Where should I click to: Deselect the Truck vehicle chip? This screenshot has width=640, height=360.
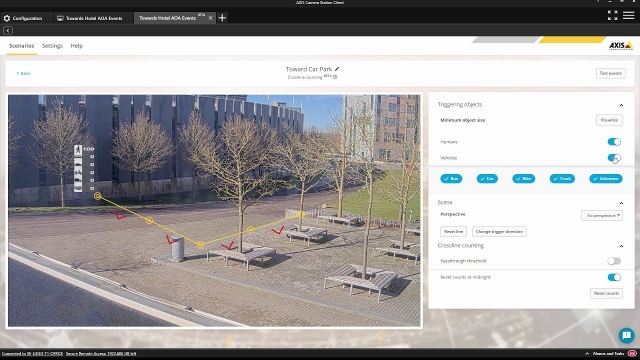(x=562, y=179)
